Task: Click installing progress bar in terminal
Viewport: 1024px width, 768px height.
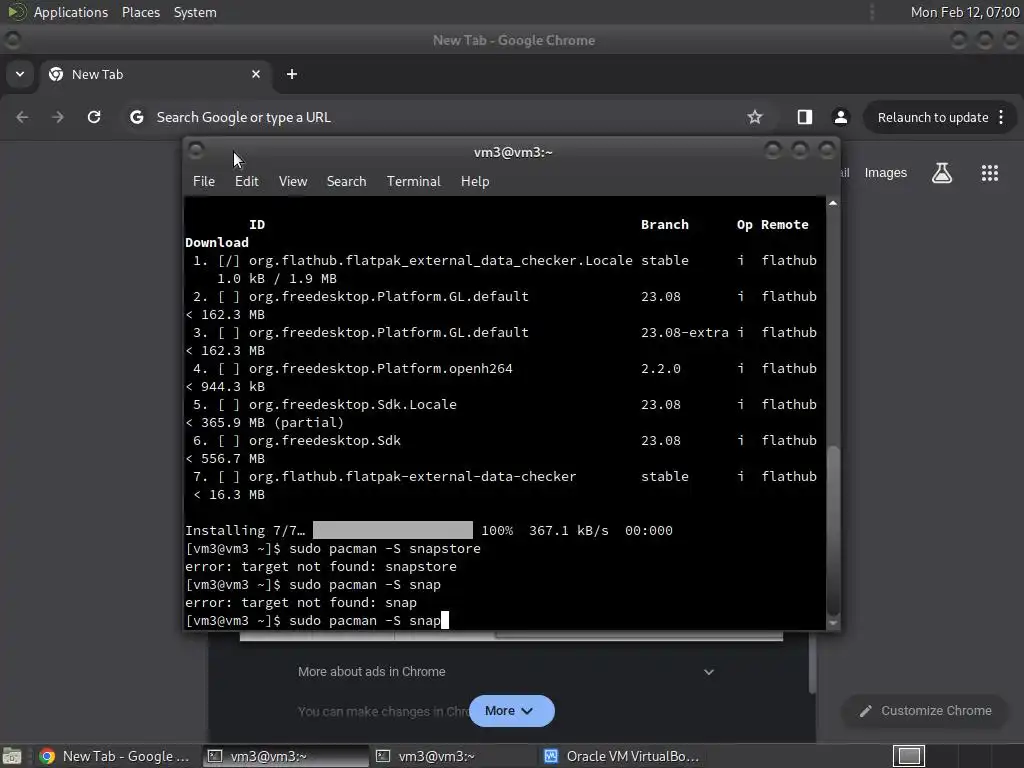Action: (392, 530)
